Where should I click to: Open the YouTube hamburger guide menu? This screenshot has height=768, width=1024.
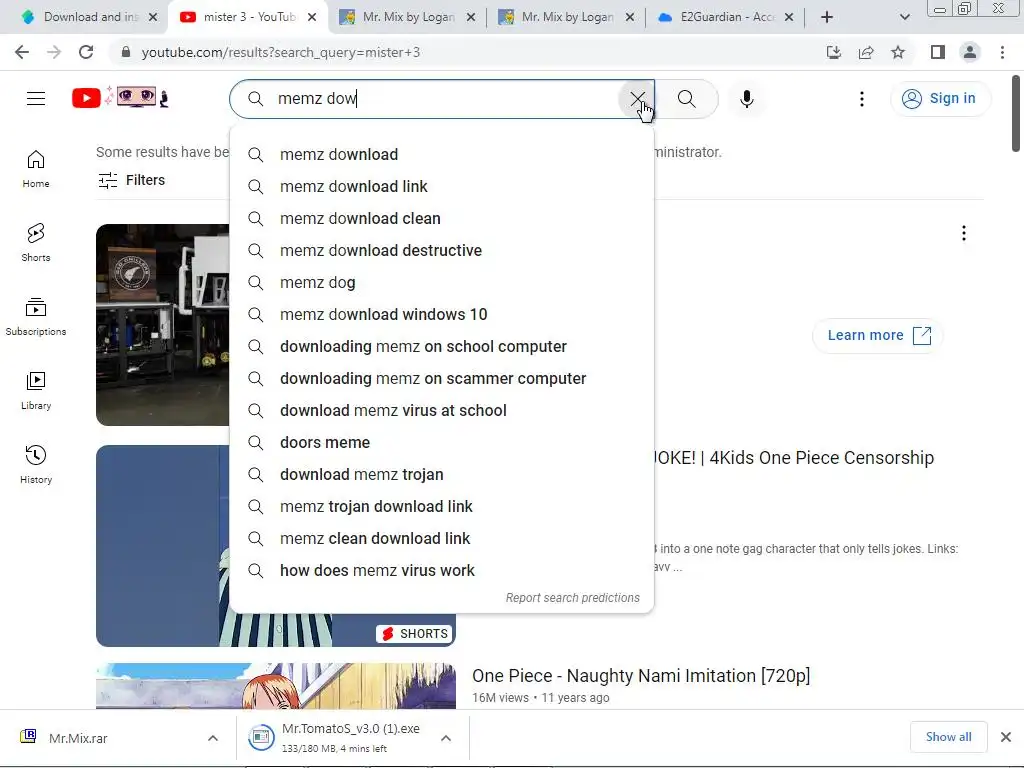click(x=36, y=99)
